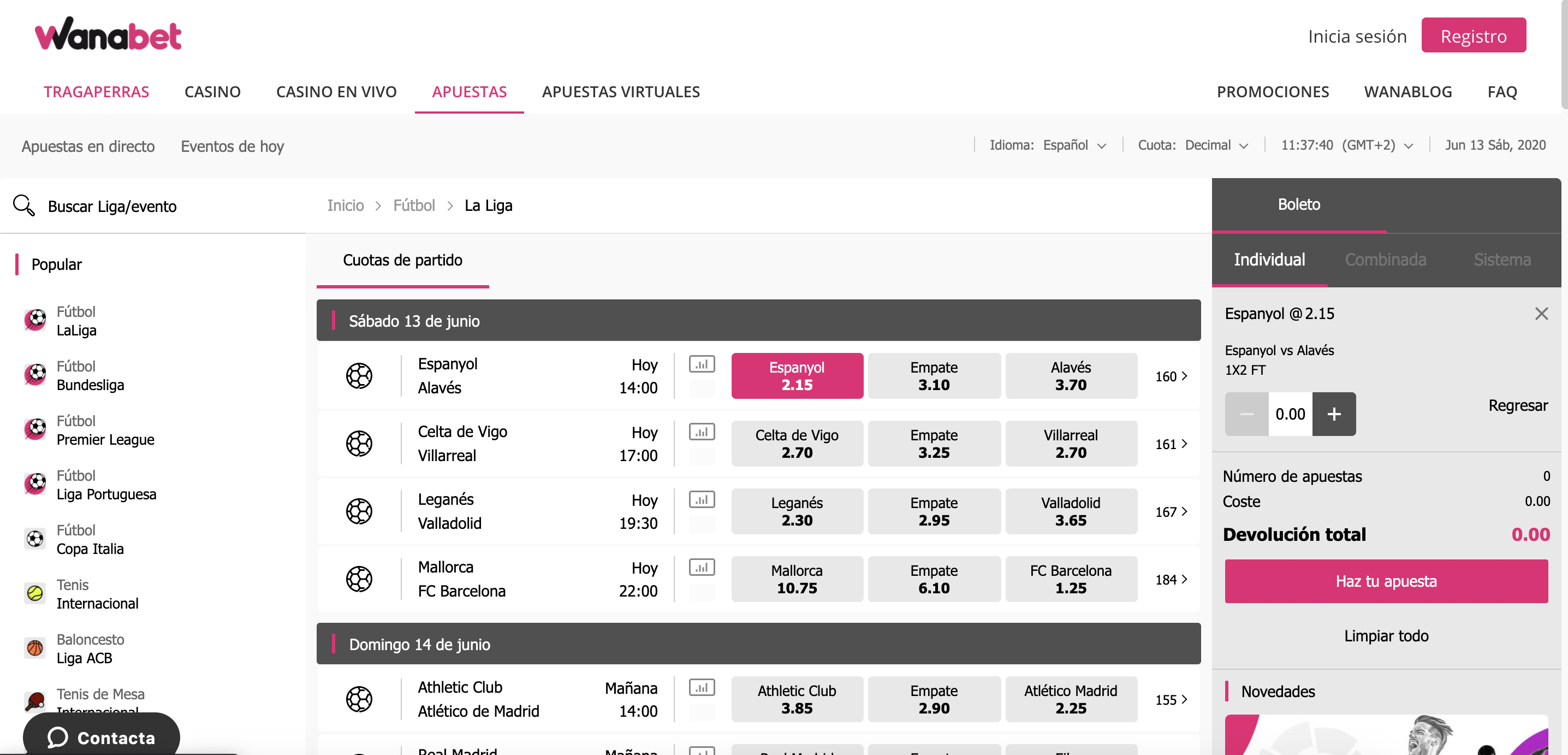Viewport: 1568px width, 755px height.
Task: Open Bundesliga football sidebar icon
Action: pos(35,374)
